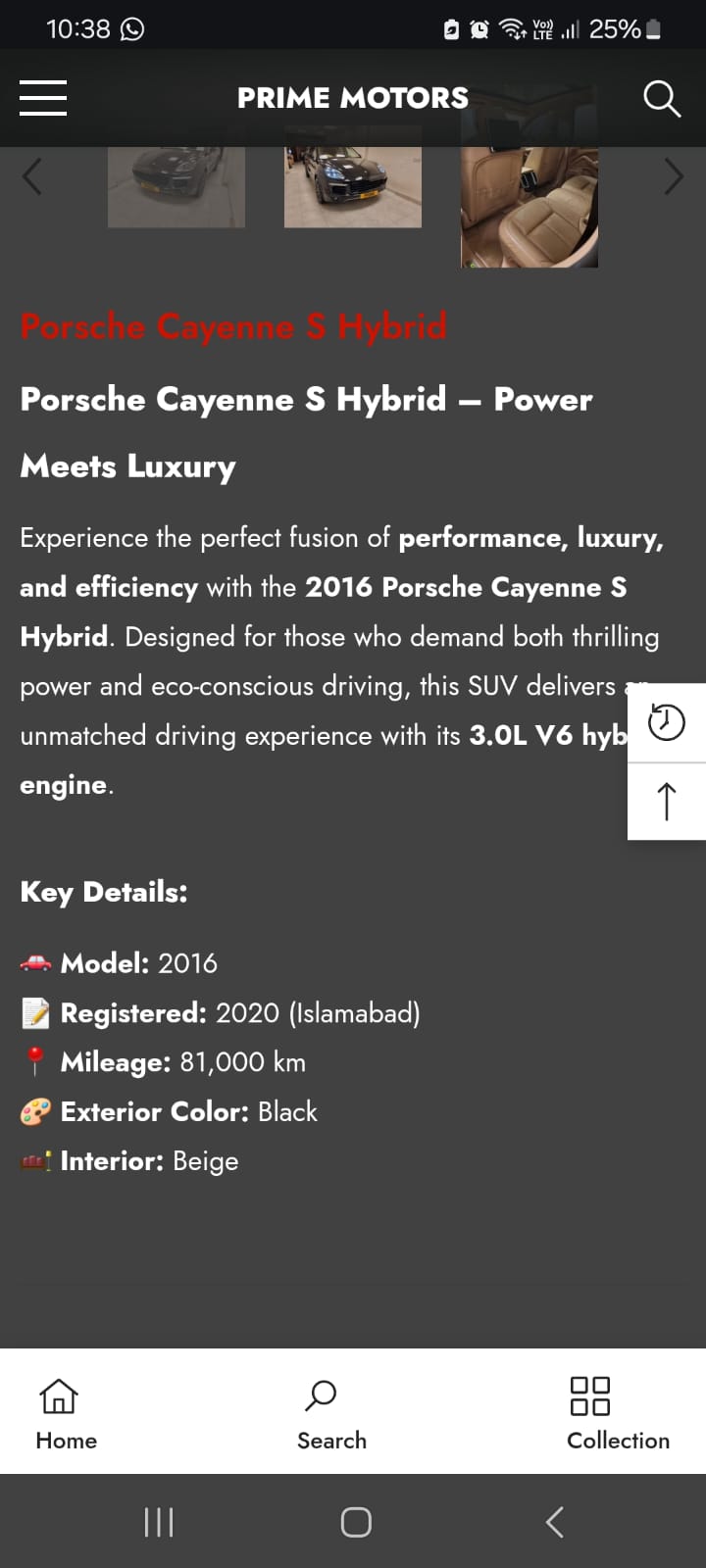Open Collection in bottom navigation
This screenshot has height=1568, width=706.
point(618,1412)
